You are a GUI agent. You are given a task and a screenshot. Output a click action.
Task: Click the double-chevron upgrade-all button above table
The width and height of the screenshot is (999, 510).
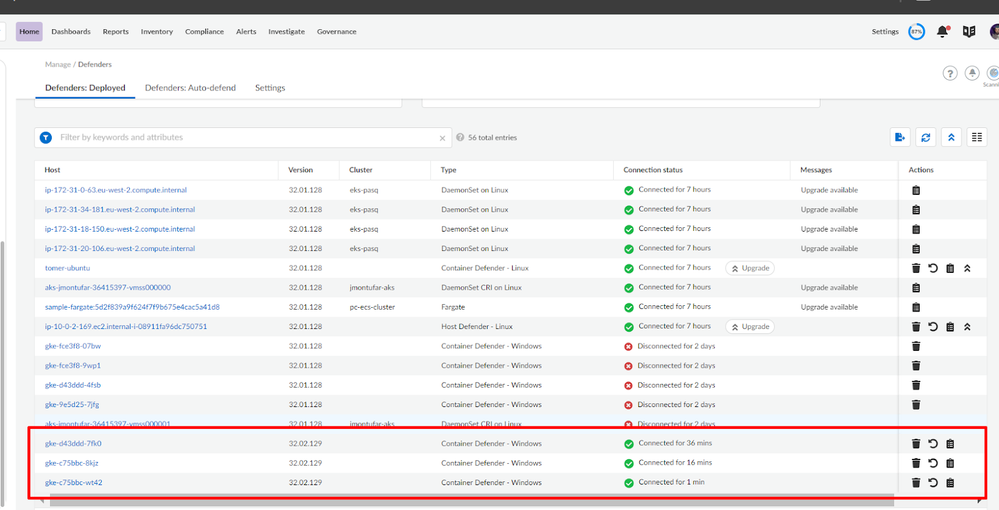[x=950, y=138]
